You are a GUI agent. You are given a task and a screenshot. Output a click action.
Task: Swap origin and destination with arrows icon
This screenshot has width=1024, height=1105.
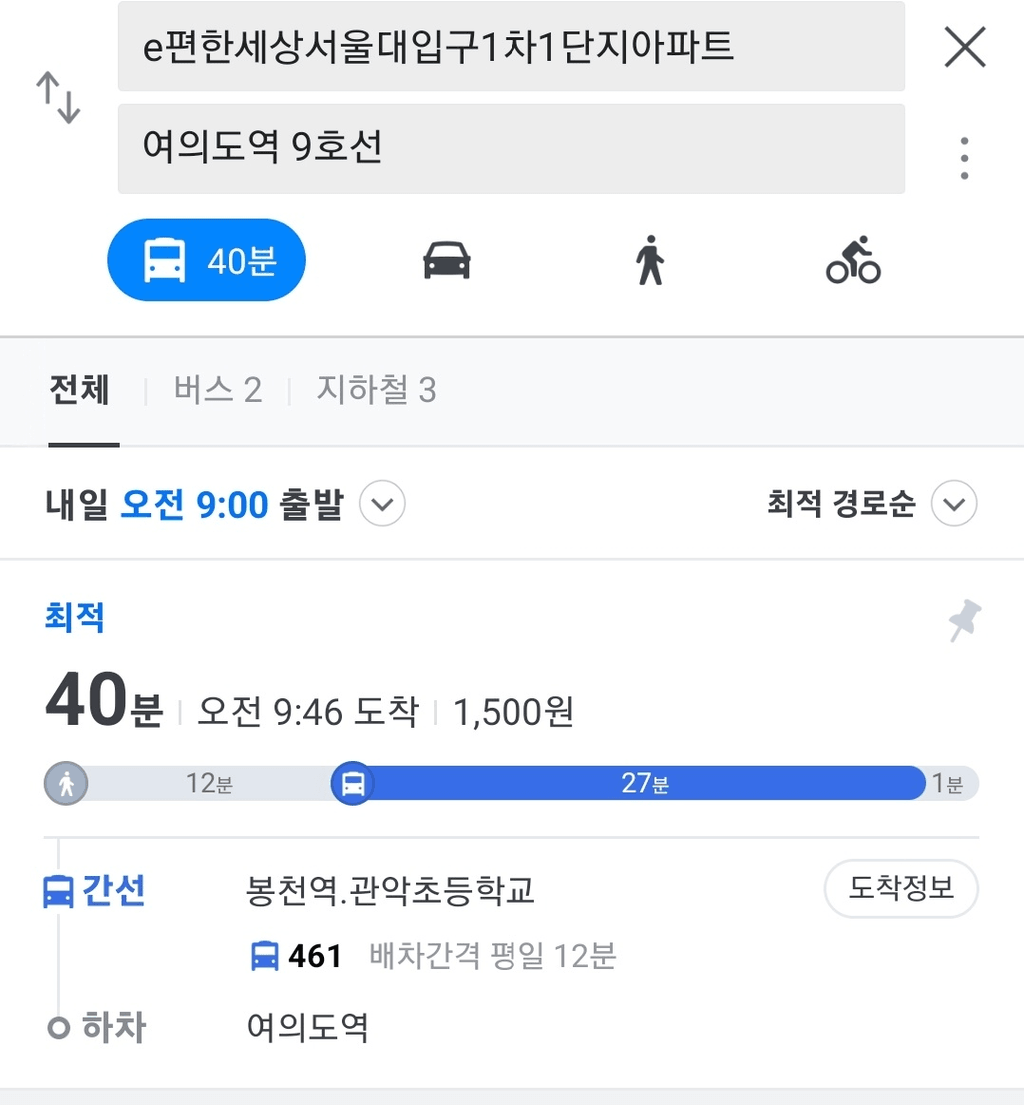tap(58, 97)
